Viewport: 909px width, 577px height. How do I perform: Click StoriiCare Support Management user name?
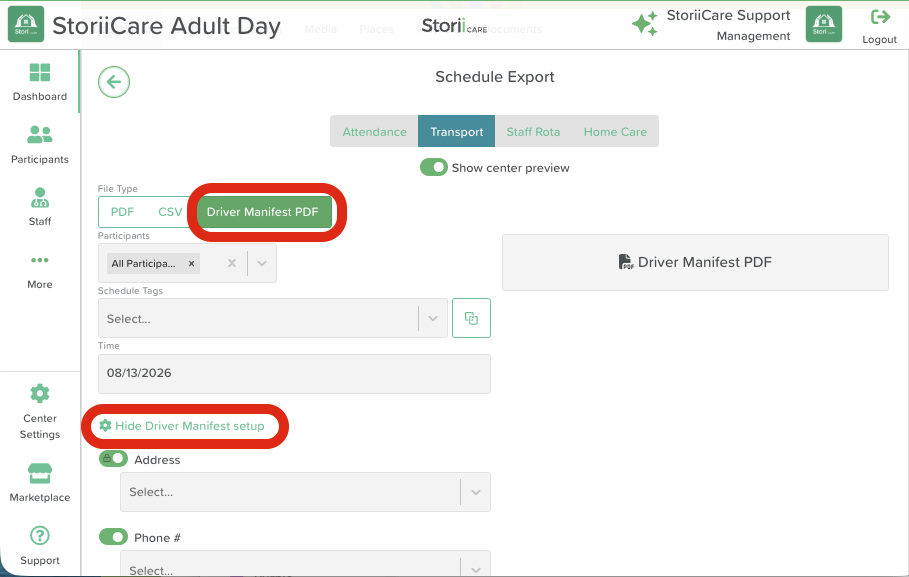728,25
